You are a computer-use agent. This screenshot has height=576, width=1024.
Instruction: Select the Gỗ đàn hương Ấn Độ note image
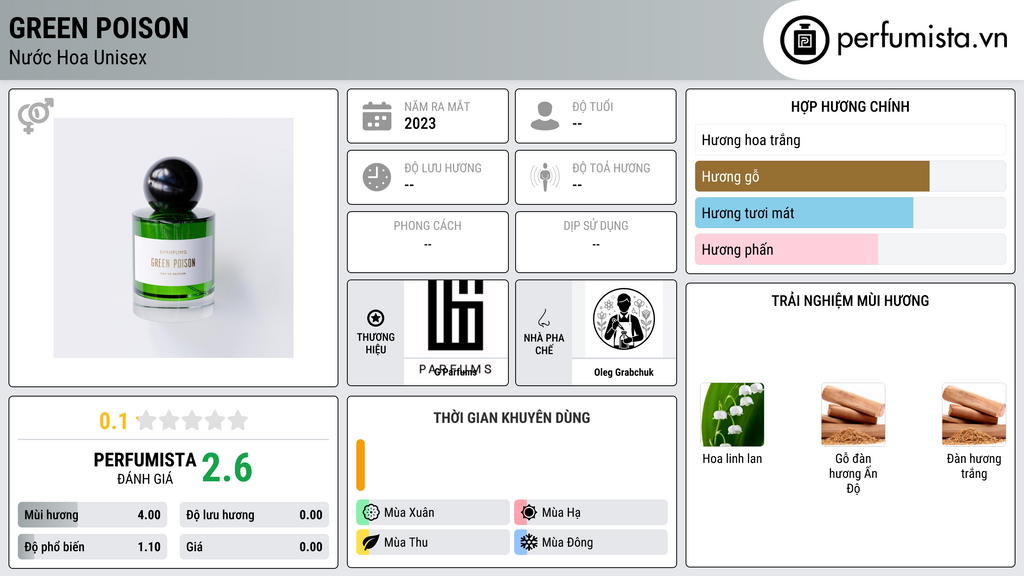click(853, 415)
